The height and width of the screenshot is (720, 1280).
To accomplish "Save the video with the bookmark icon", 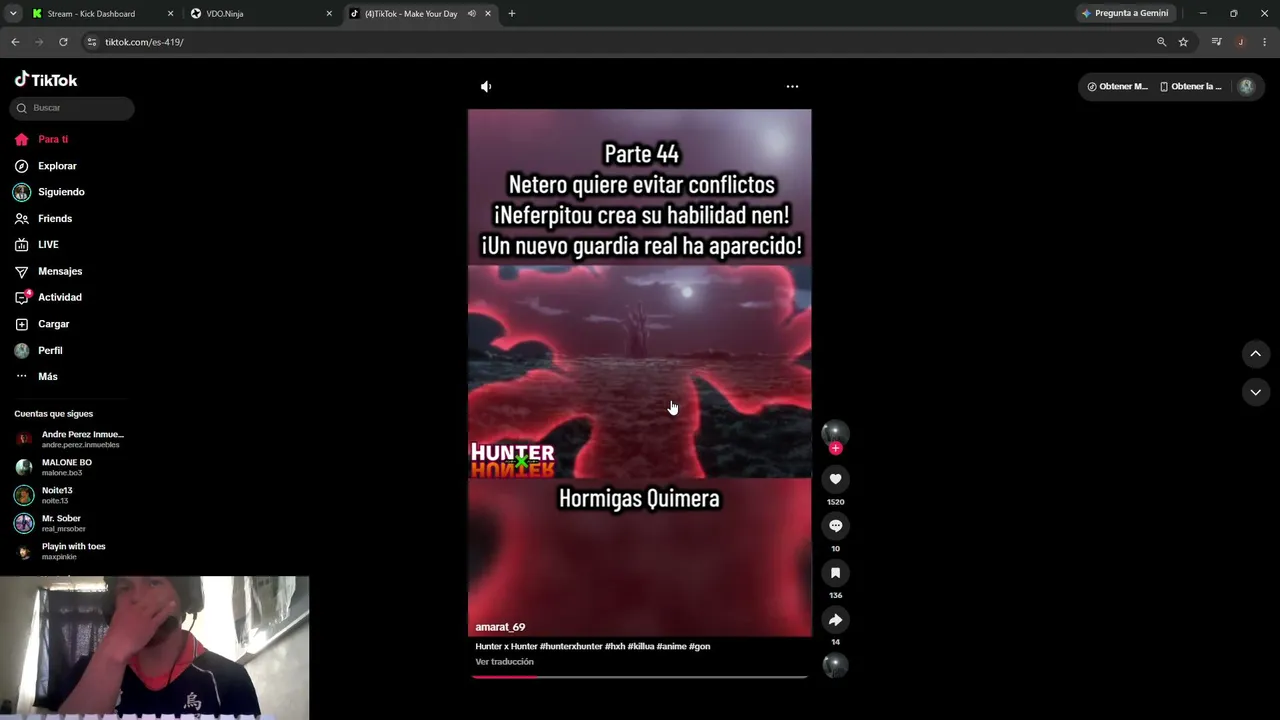I will [x=835, y=573].
